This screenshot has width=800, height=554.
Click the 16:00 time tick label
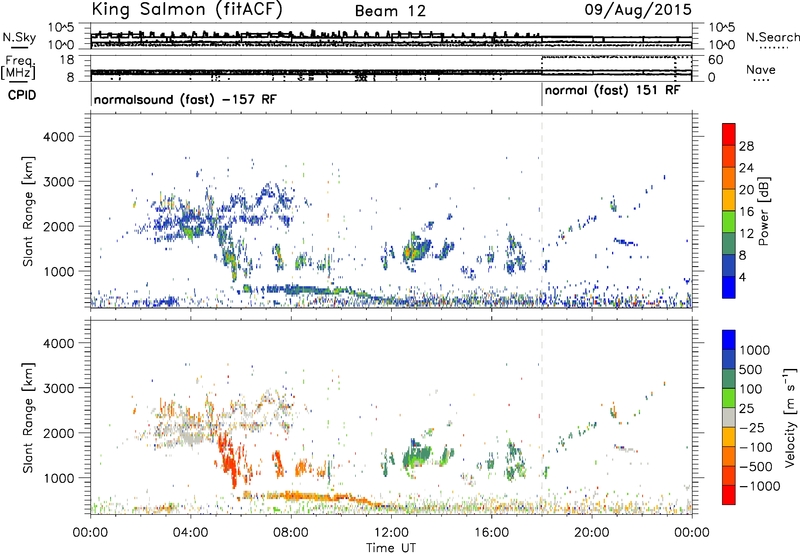tap(492, 533)
